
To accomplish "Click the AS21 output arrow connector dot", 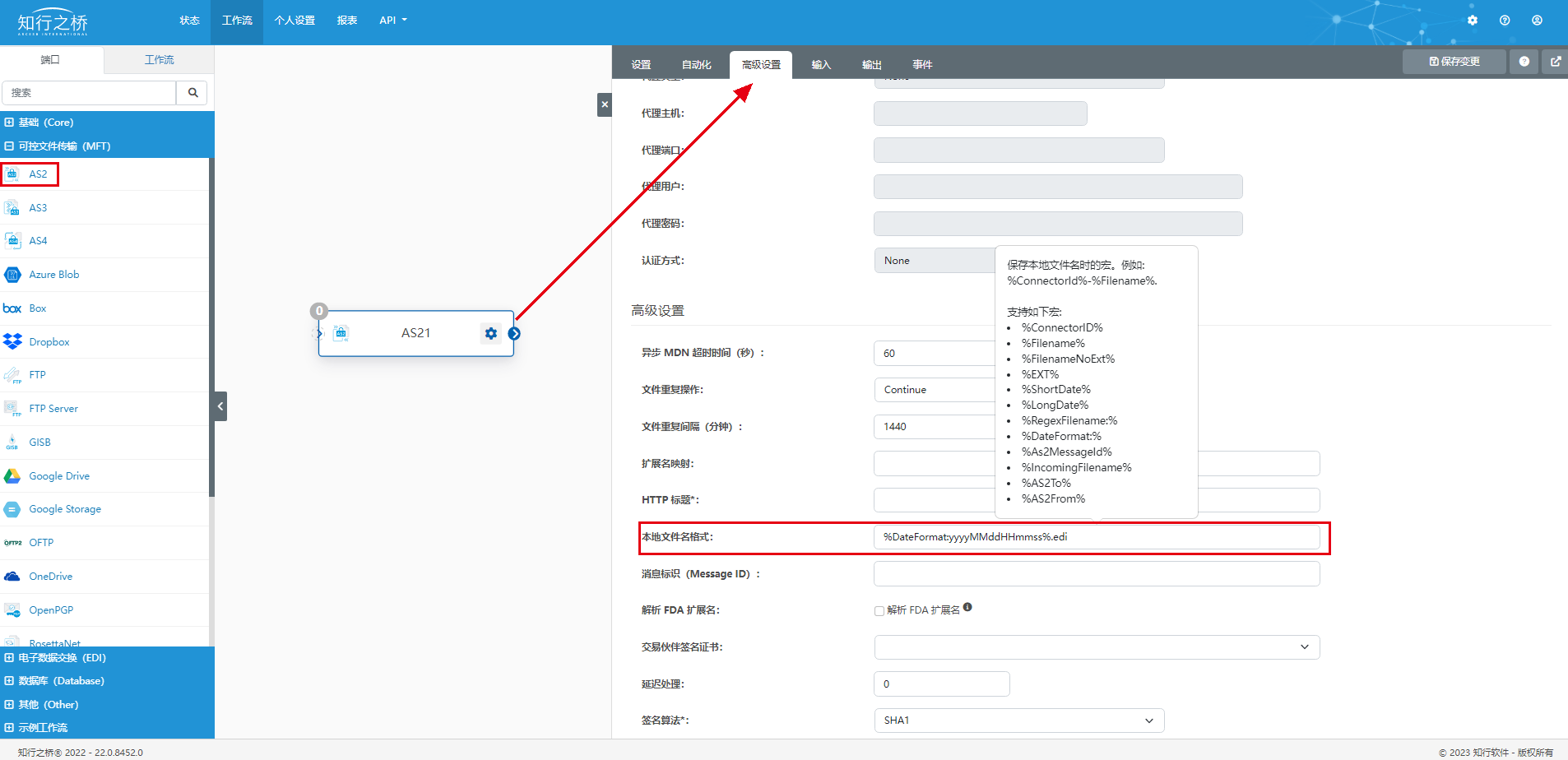I will (514, 333).
